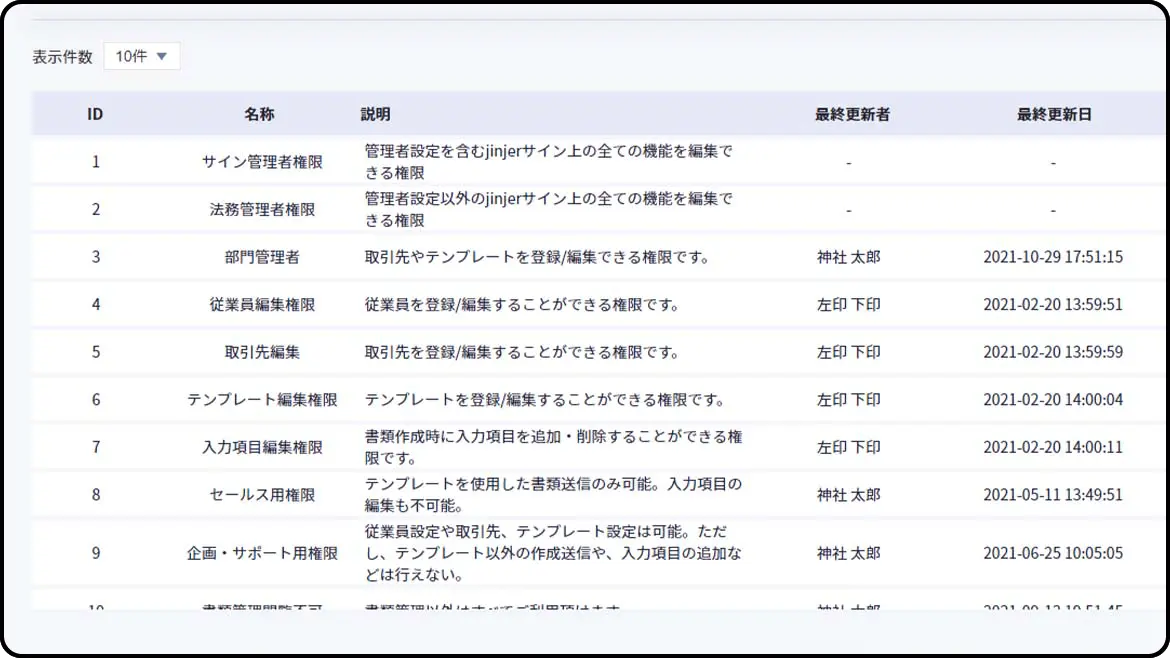Select the セールス用権限 row name
The width and height of the screenshot is (1170, 658).
point(262,495)
